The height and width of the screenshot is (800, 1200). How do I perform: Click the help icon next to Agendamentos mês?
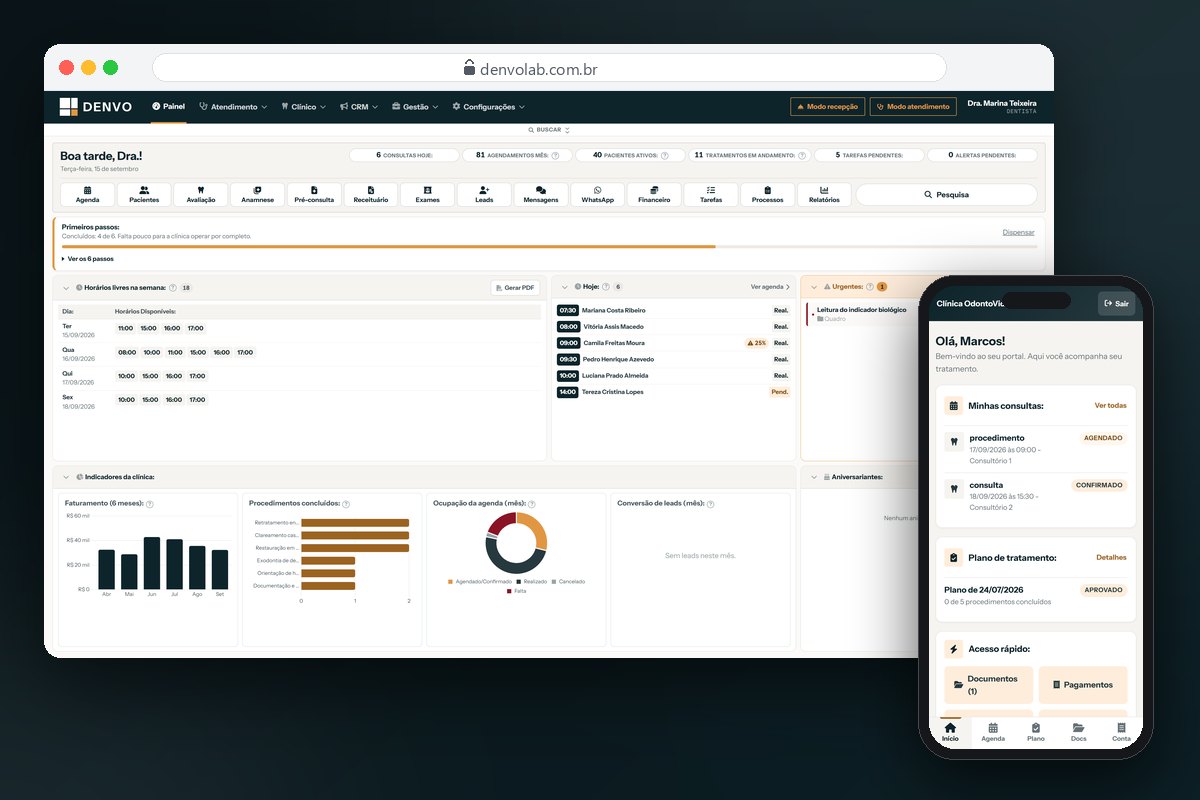(555, 156)
